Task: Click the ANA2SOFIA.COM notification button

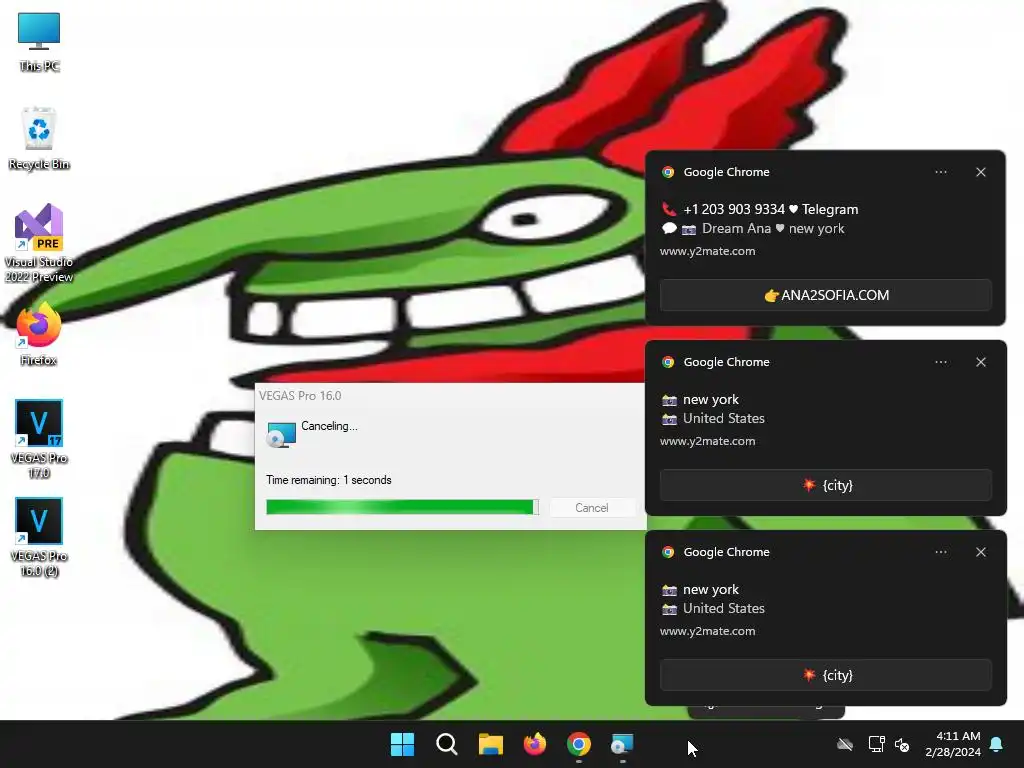Action: coord(825,295)
